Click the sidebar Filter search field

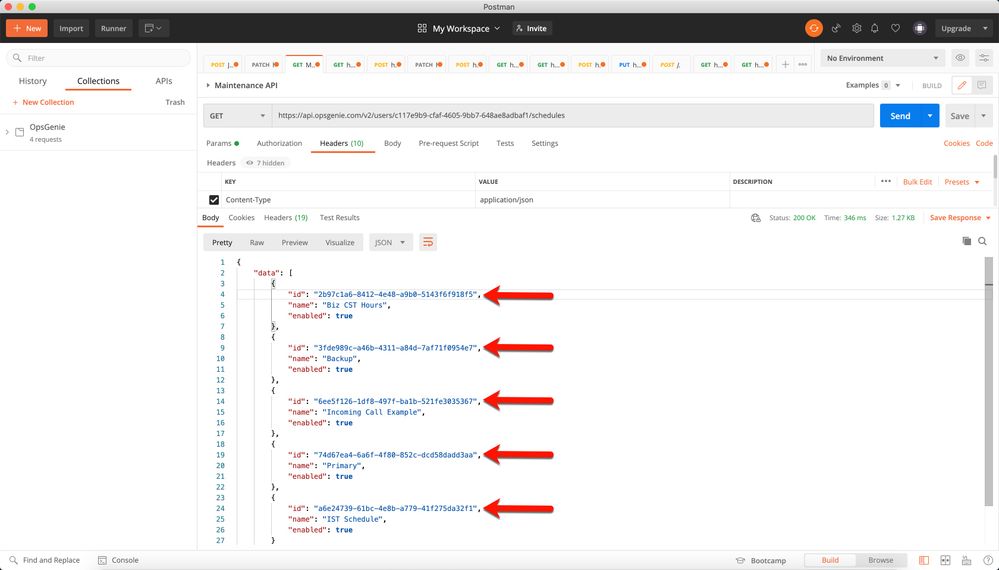[99, 58]
